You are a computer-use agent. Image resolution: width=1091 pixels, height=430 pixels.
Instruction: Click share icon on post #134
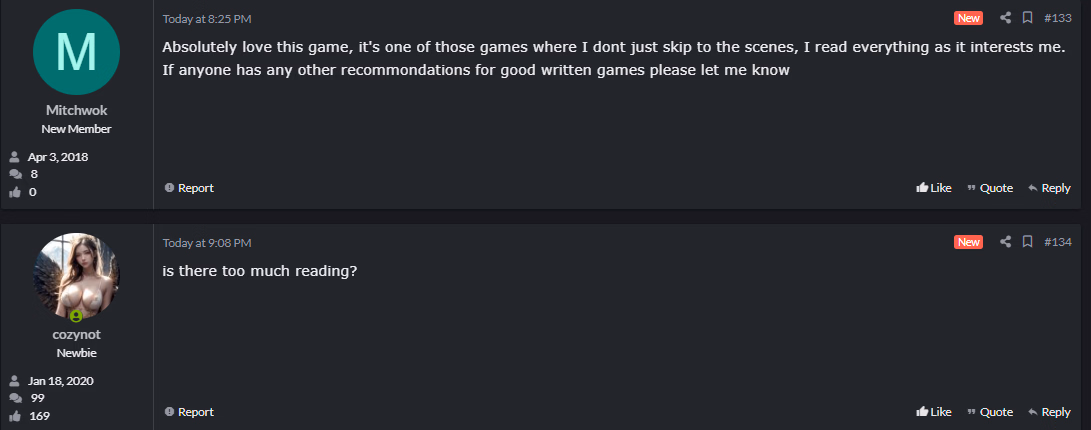coord(1005,242)
